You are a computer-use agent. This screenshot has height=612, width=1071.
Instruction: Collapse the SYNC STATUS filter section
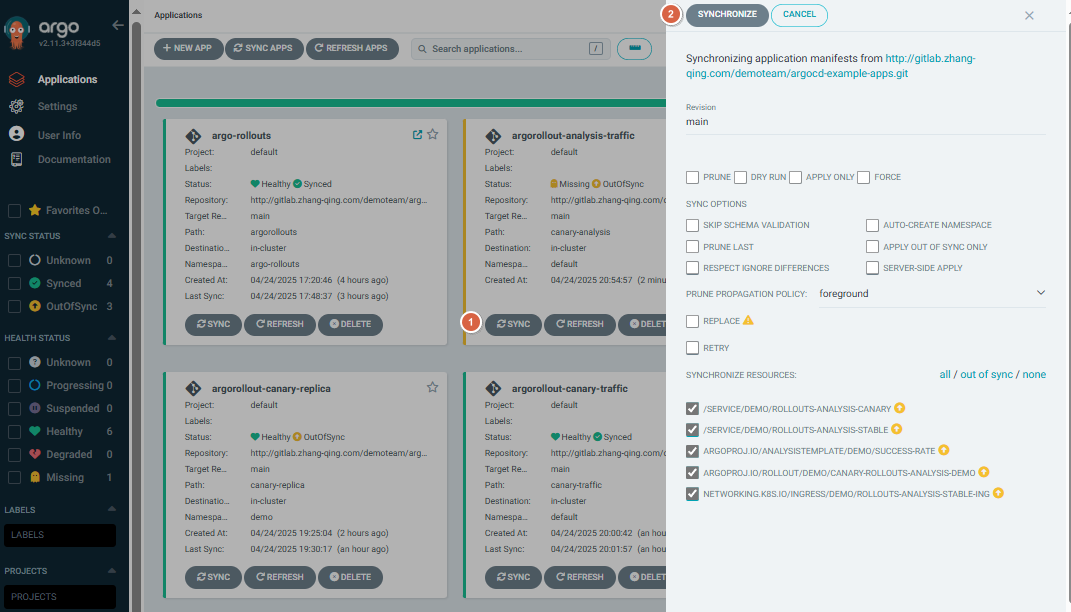(112, 236)
